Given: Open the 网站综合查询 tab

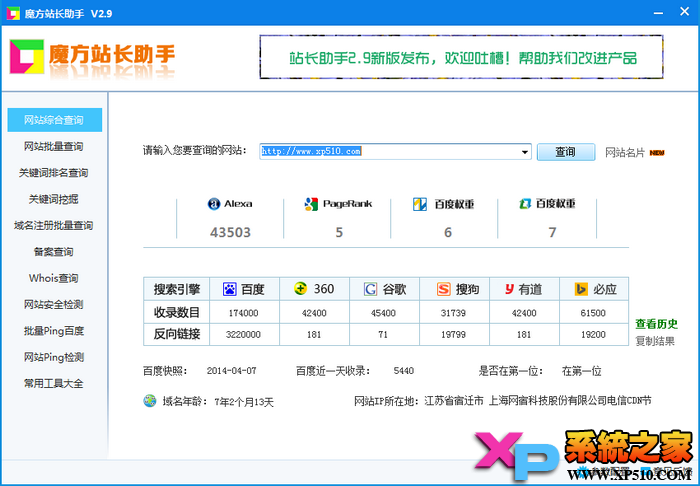Looking at the screenshot, I should tap(54, 120).
